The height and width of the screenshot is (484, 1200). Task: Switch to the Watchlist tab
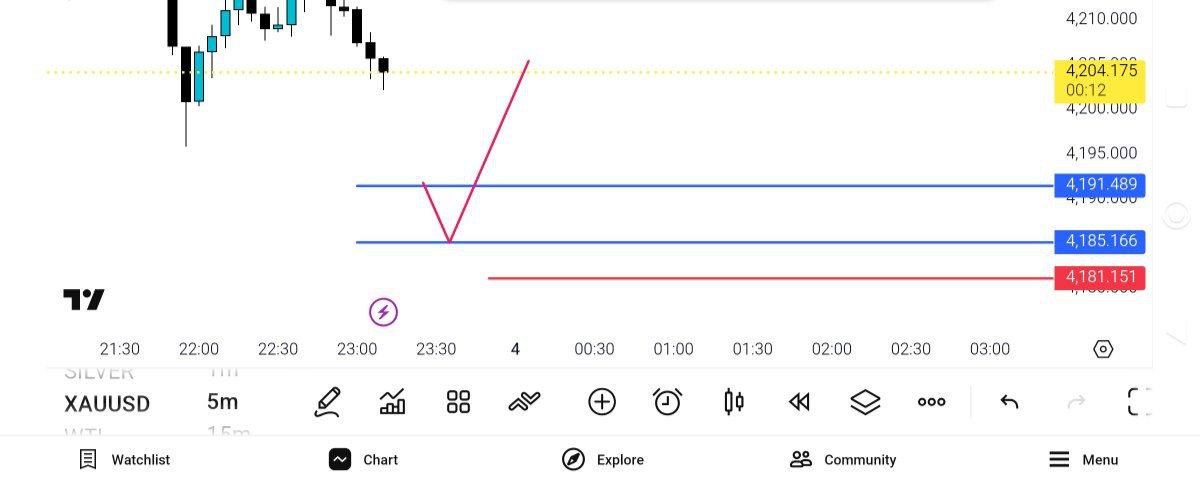click(125, 460)
